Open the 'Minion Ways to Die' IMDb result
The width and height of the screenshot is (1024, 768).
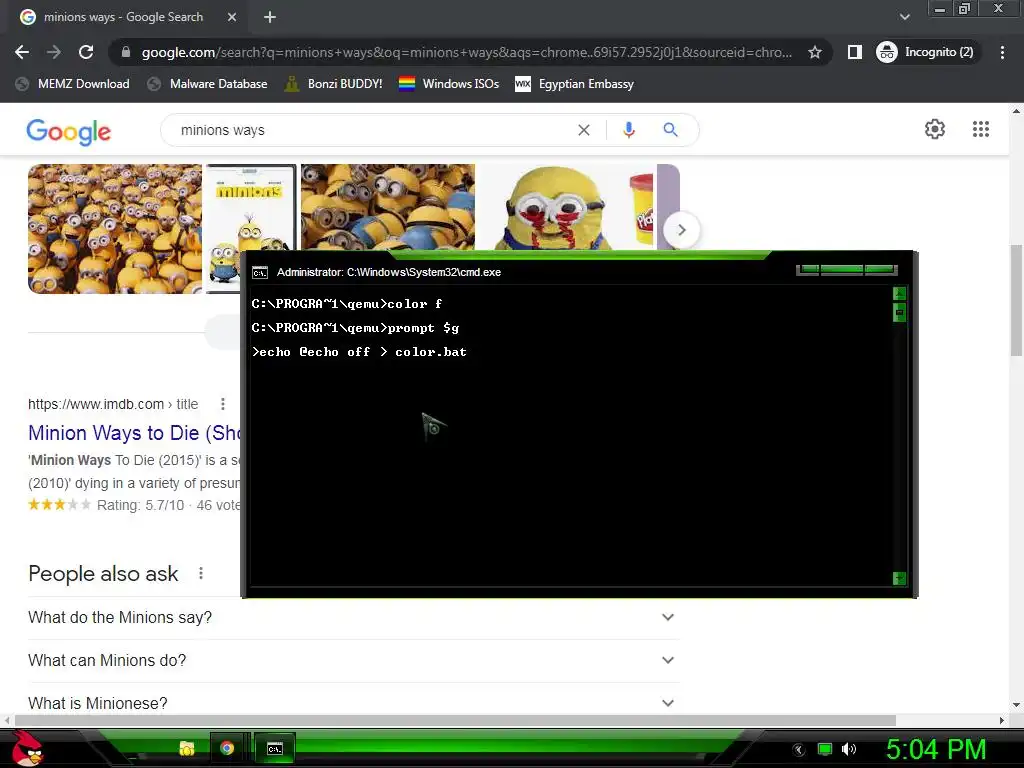tap(135, 433)
